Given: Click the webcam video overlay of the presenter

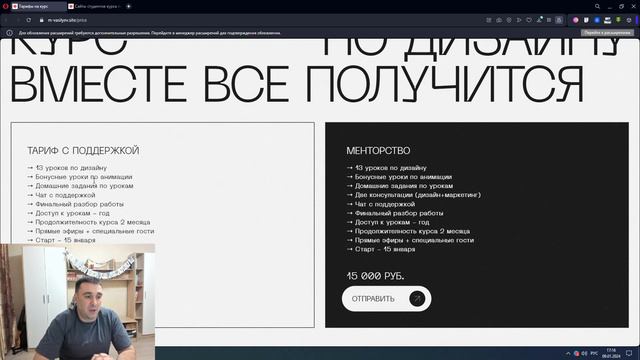Looking at the screenshot, I should 78,302.
